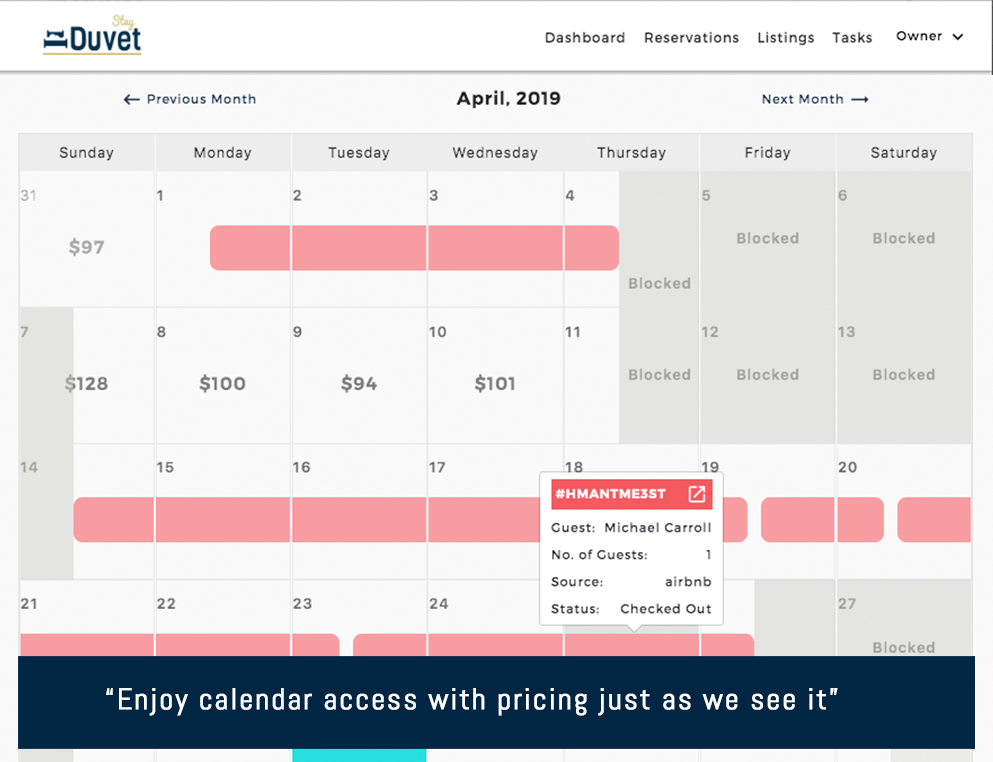Open reservation in new window icon
Screen dimensions: 993x762
click(696, 494)
